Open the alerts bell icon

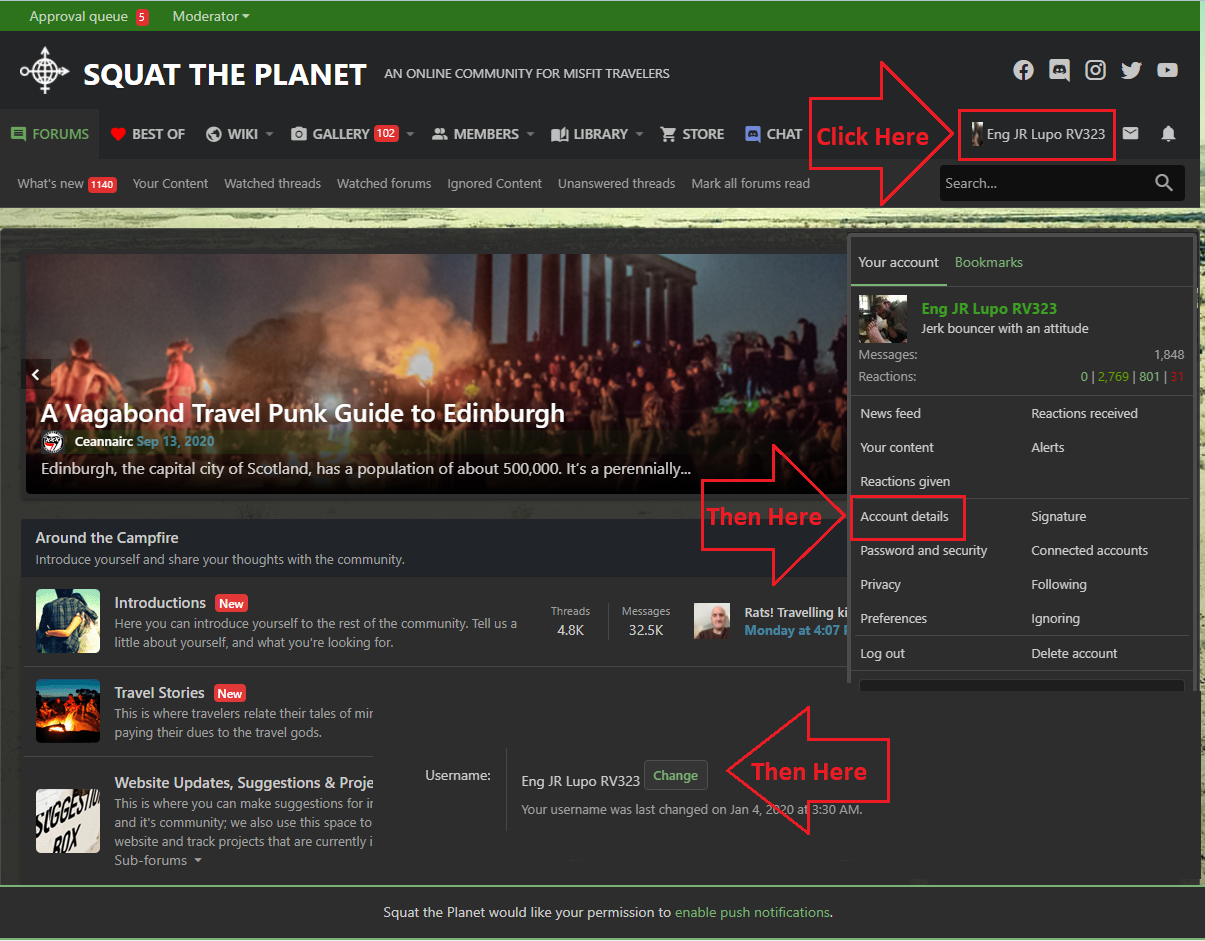coord(1168,133)
